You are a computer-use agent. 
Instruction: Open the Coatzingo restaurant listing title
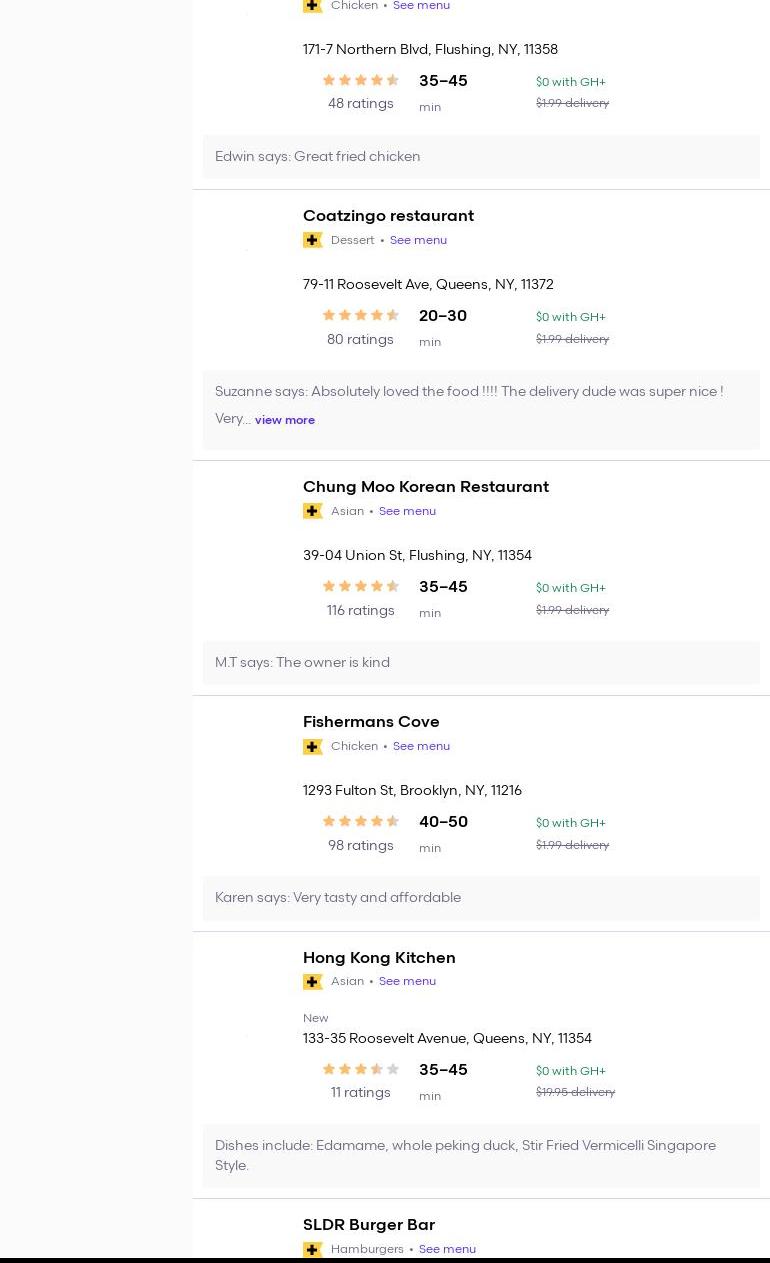pos(388,216)
